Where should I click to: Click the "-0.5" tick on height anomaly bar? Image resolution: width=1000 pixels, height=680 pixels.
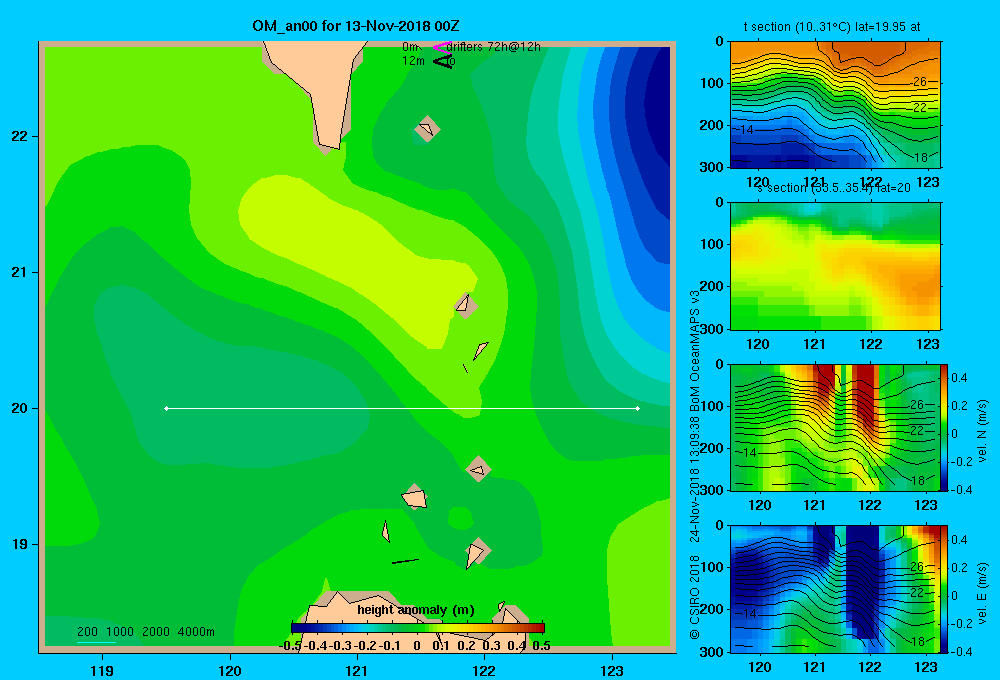click(x=290, y=646)
